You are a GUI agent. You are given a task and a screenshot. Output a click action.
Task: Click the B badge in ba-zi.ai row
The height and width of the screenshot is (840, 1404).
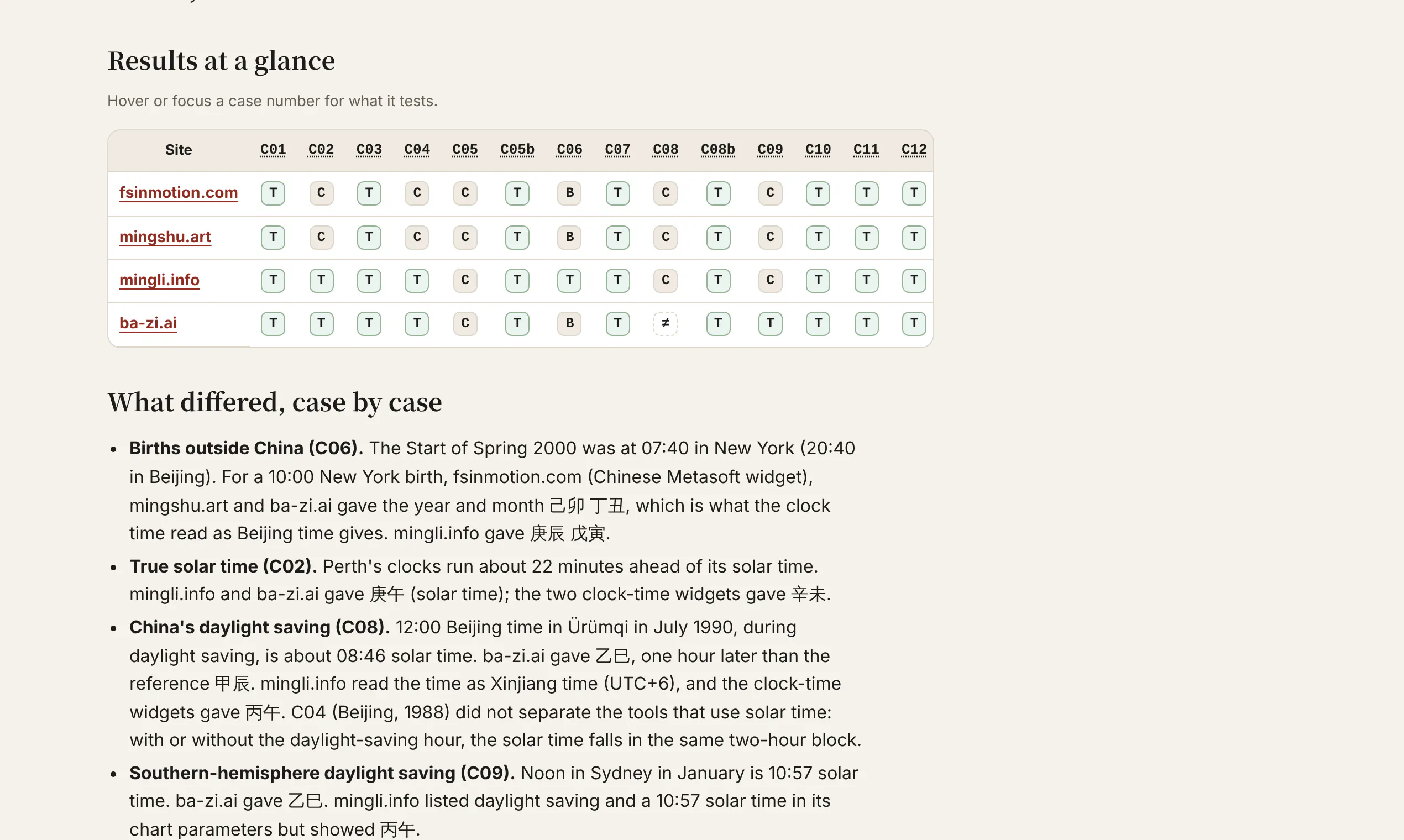[569, 323]
